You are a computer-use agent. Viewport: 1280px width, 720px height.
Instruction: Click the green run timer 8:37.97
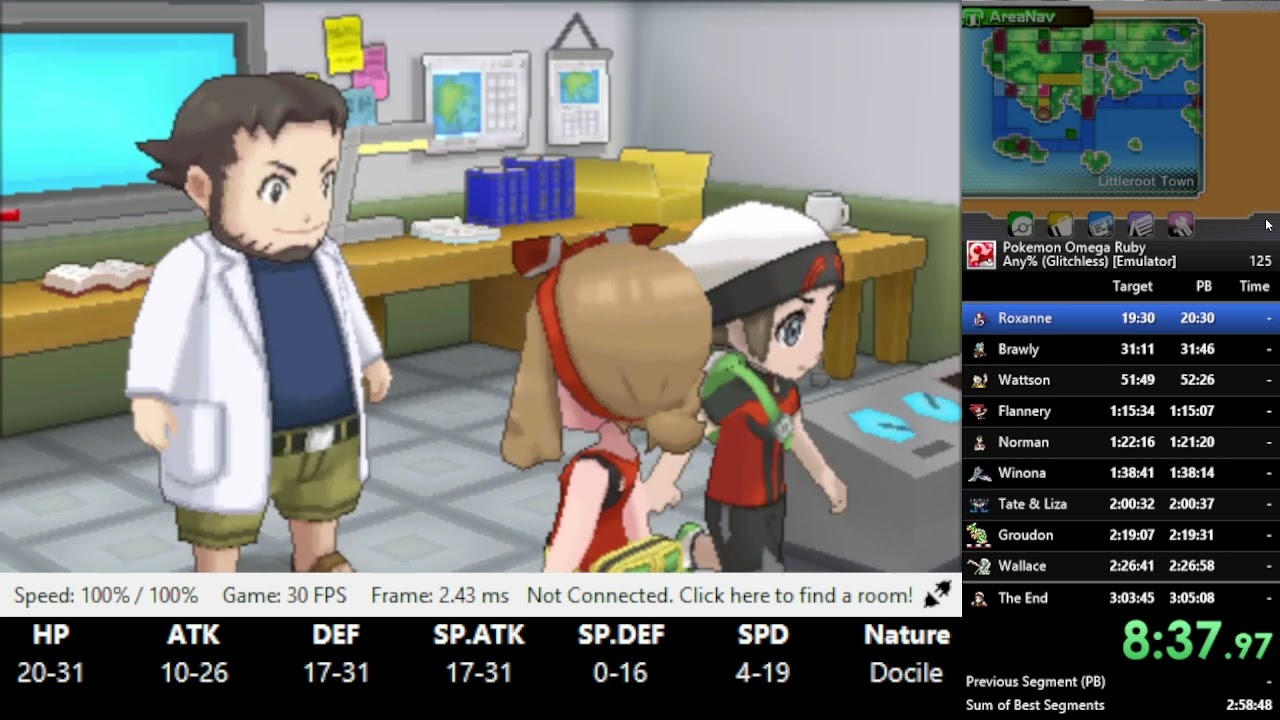coord(1197,641)
